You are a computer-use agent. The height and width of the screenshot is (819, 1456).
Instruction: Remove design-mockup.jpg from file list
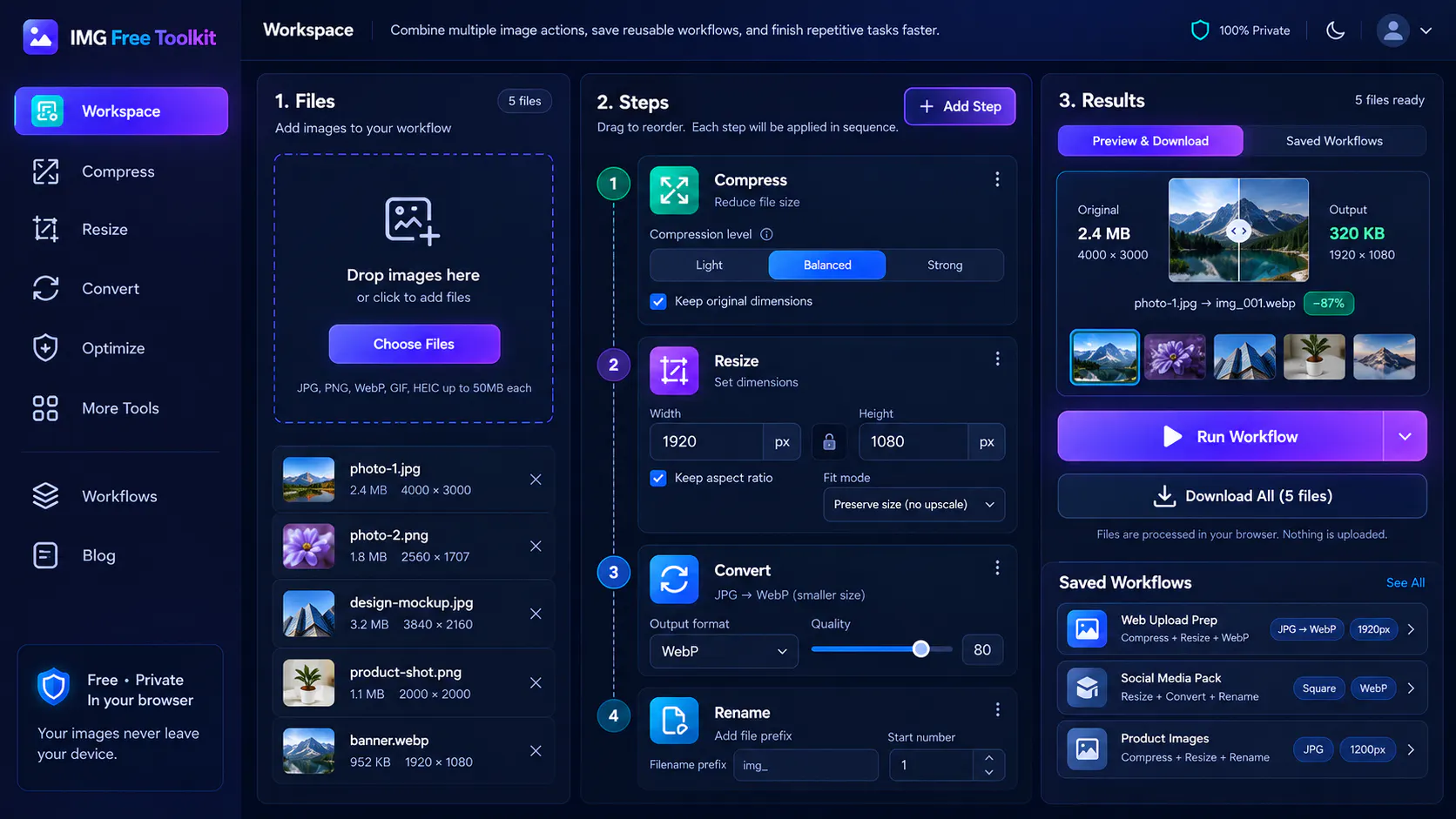[536, 614]
